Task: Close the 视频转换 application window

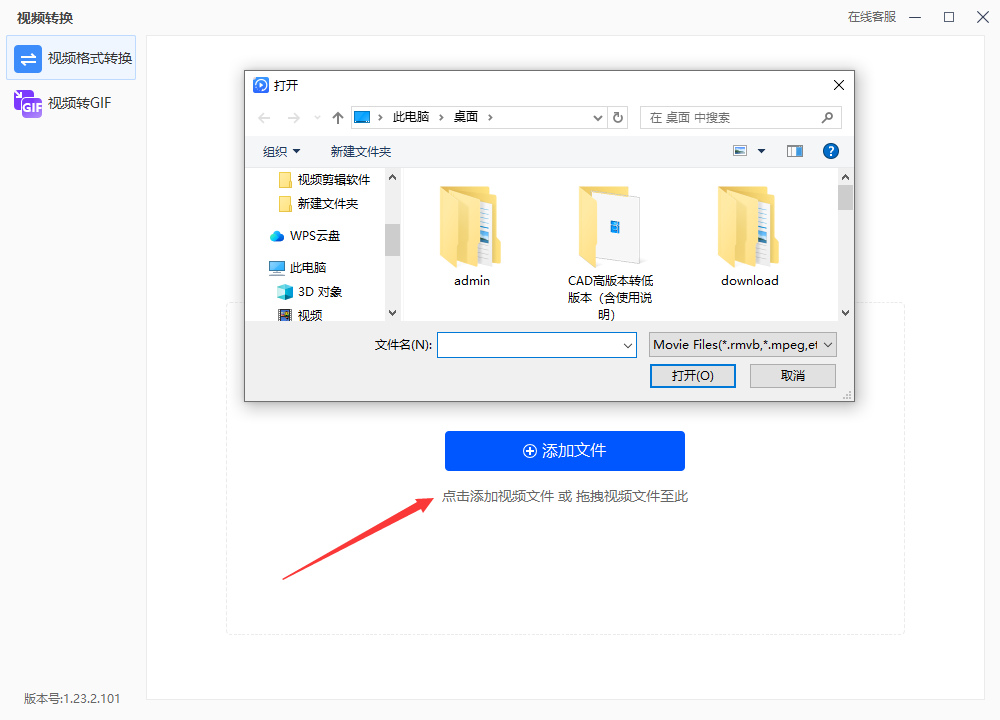Action: pyautogui.click(x=983, y=17)
